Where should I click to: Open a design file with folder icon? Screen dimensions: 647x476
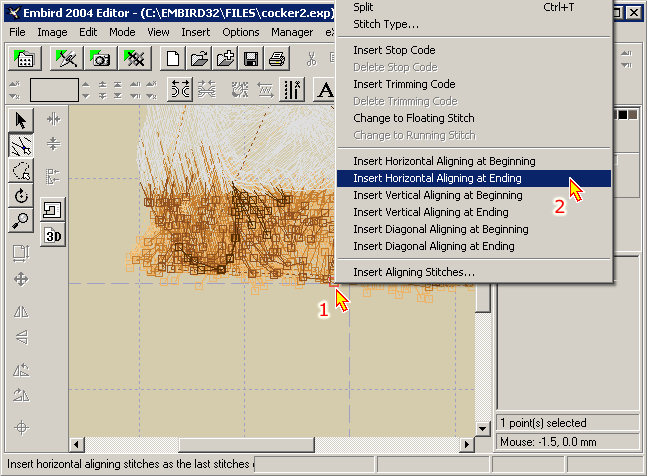[199, 59]
